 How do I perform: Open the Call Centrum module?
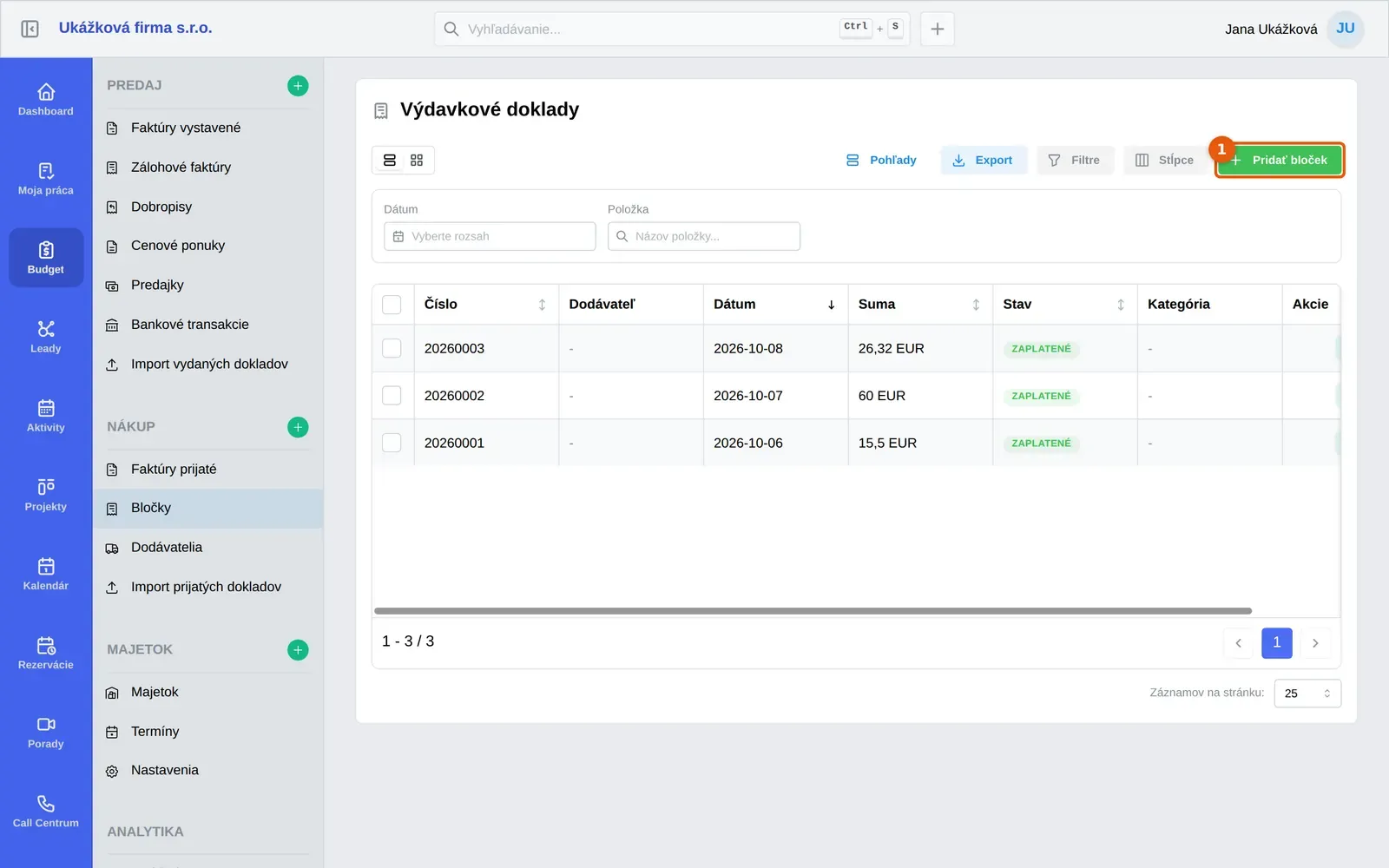(46, 811)
